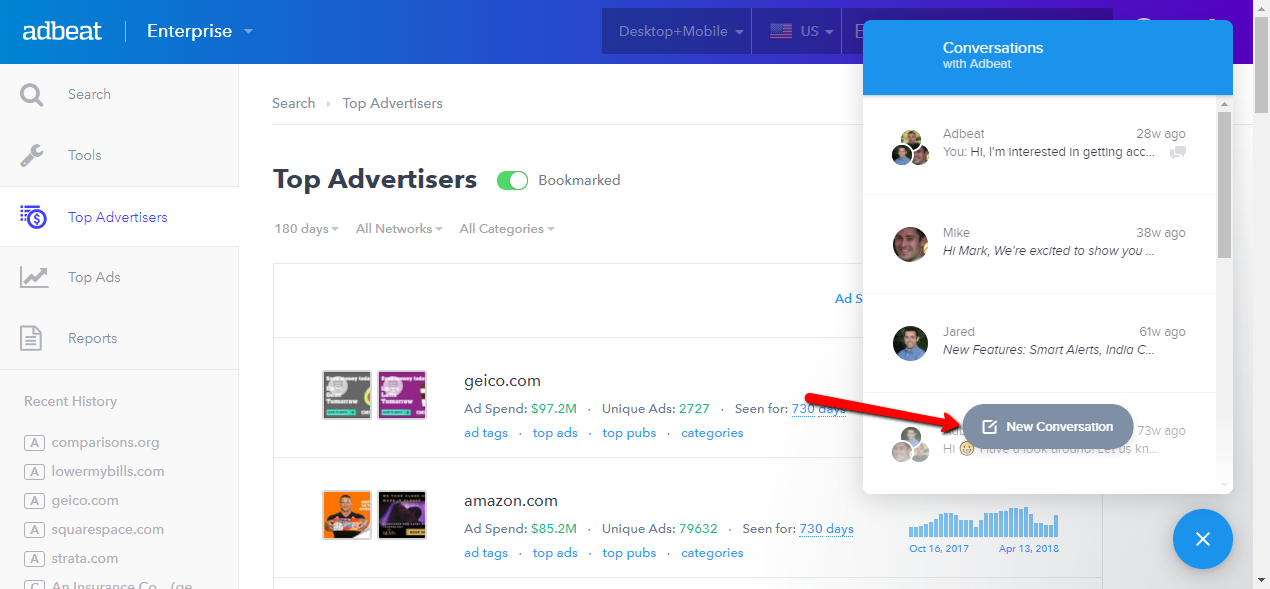Image resolution: width=1270 pixels, height=589 pixels.
Task: Open the Enterprise plan dropdown
Action: pyautogui.click(x=199, y=31)
